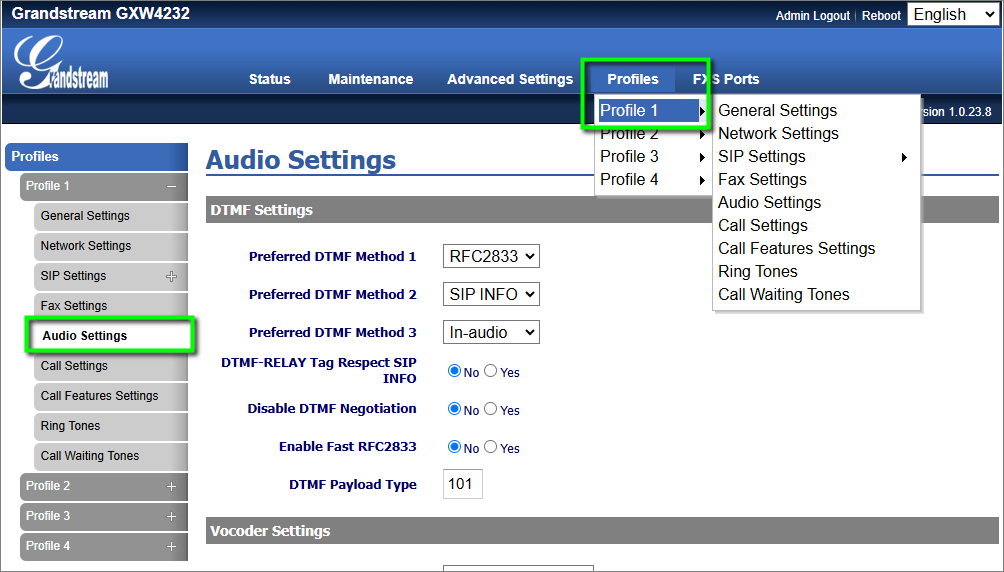
Task: Open Call Waiting Tones in the sidebar
Action: pyautogui.click(x=111, y=456)
